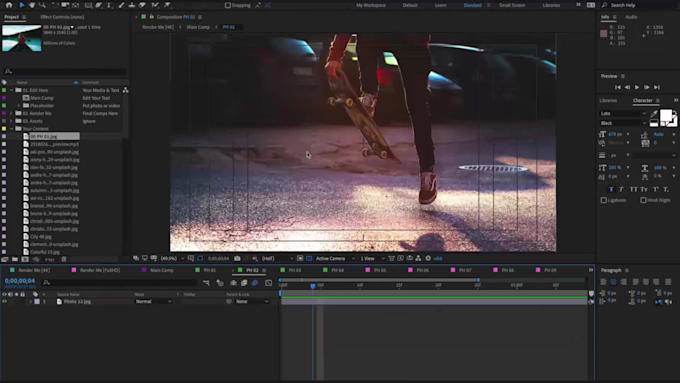Click the Home icon in toolbar

click(x=9, y=5)
